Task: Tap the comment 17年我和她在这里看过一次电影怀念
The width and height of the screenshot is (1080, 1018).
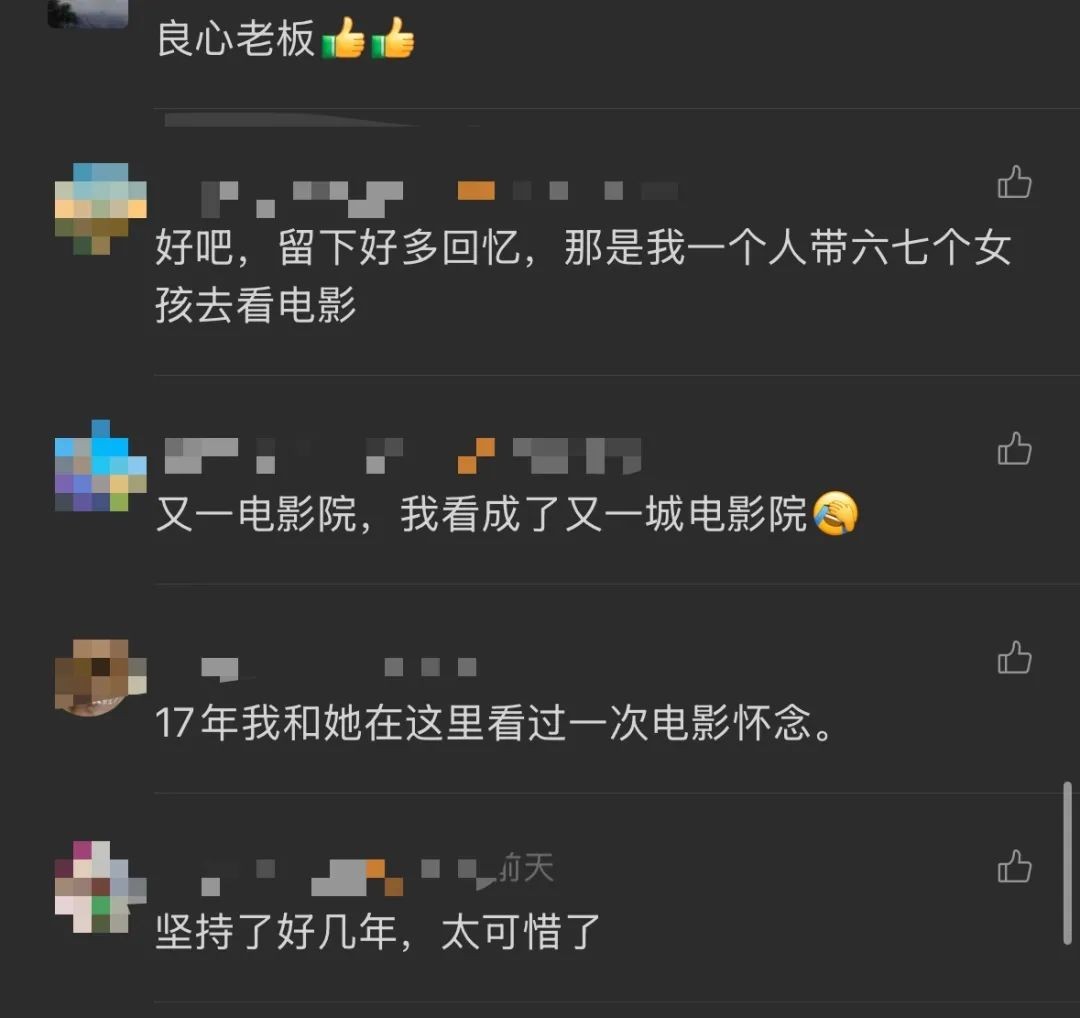Action: [494, 723]
